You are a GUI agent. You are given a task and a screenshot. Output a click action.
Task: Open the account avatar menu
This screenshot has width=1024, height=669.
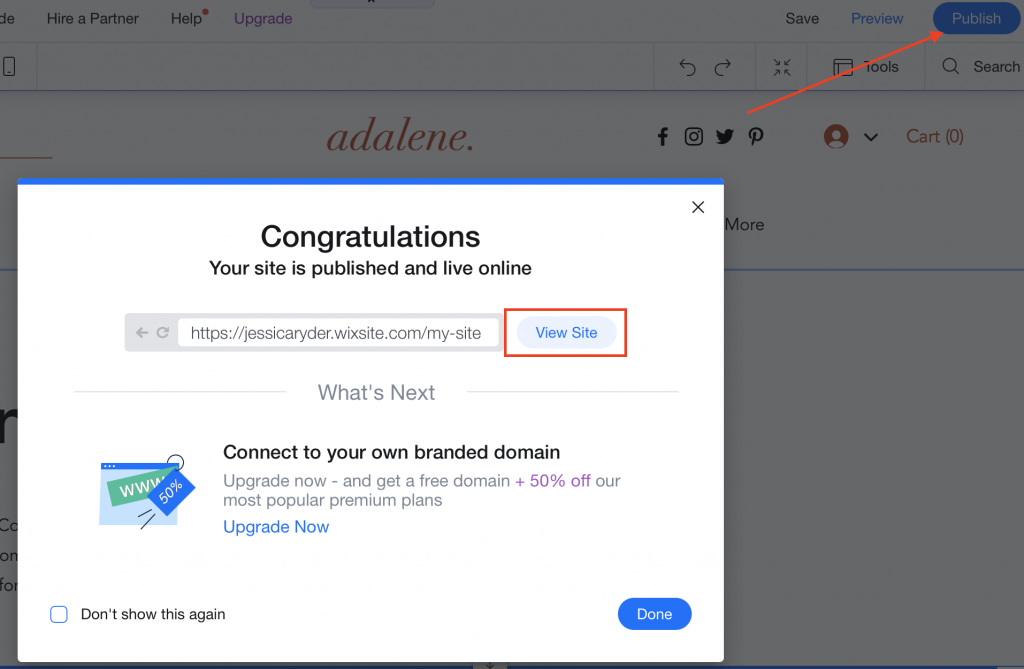[837, 136]
